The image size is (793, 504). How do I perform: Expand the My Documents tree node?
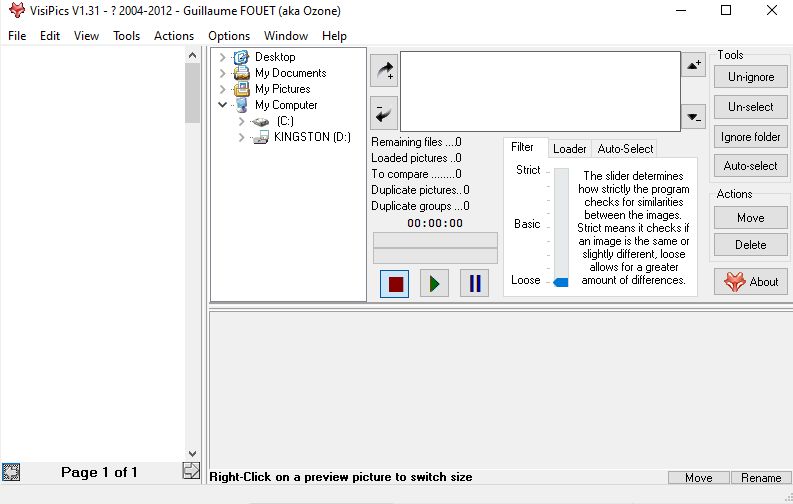223,73
